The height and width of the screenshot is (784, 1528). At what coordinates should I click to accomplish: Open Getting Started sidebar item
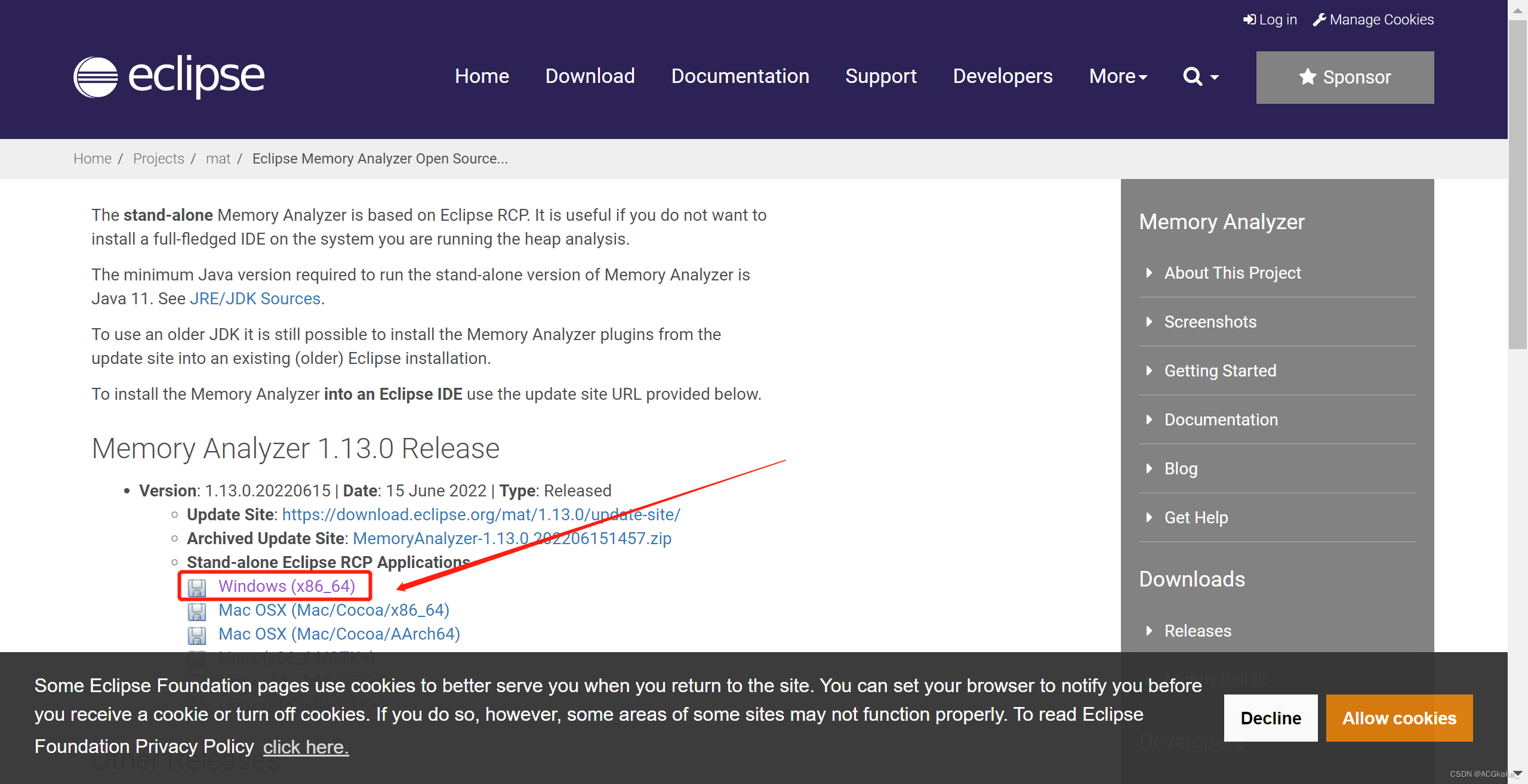click(1220, 371)
